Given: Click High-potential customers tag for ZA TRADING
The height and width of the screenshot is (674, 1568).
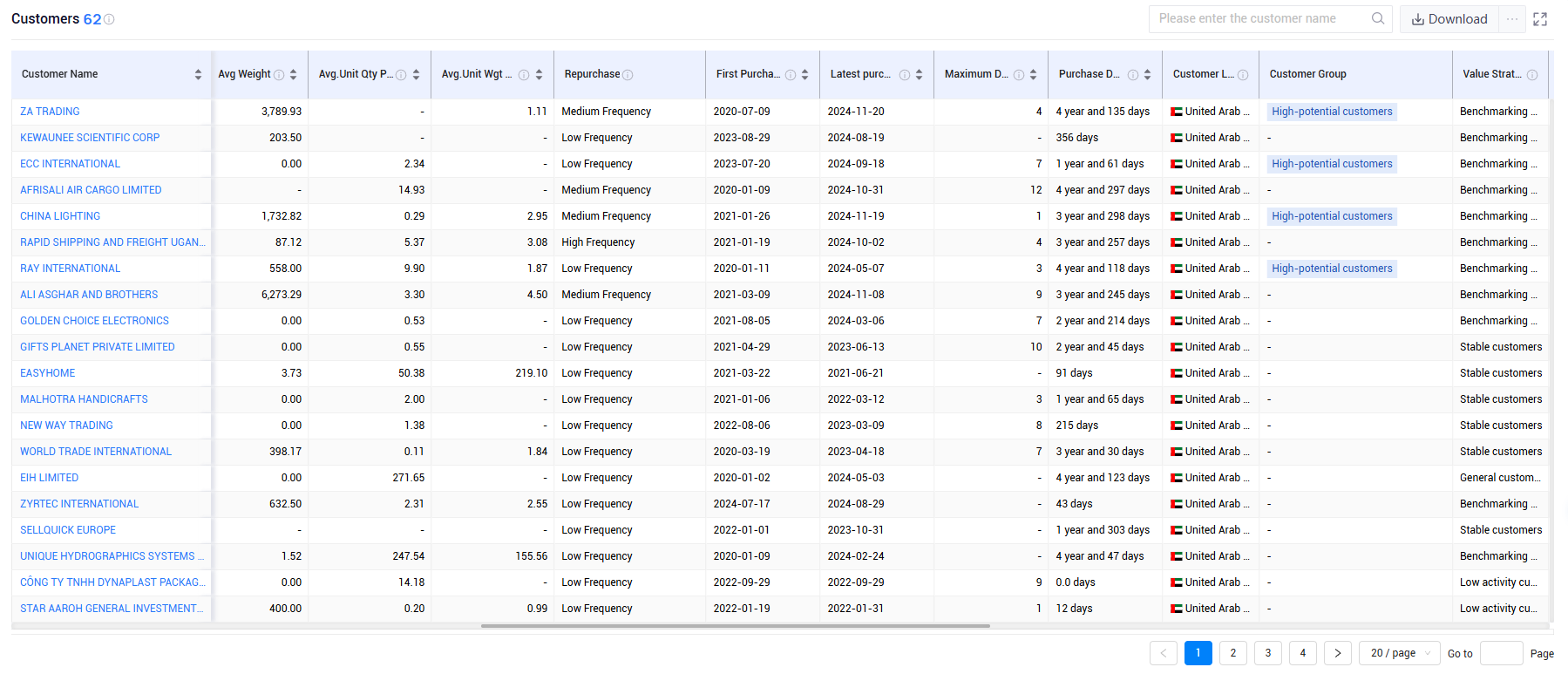Looking at the screenshot, I should point(1332,112).
